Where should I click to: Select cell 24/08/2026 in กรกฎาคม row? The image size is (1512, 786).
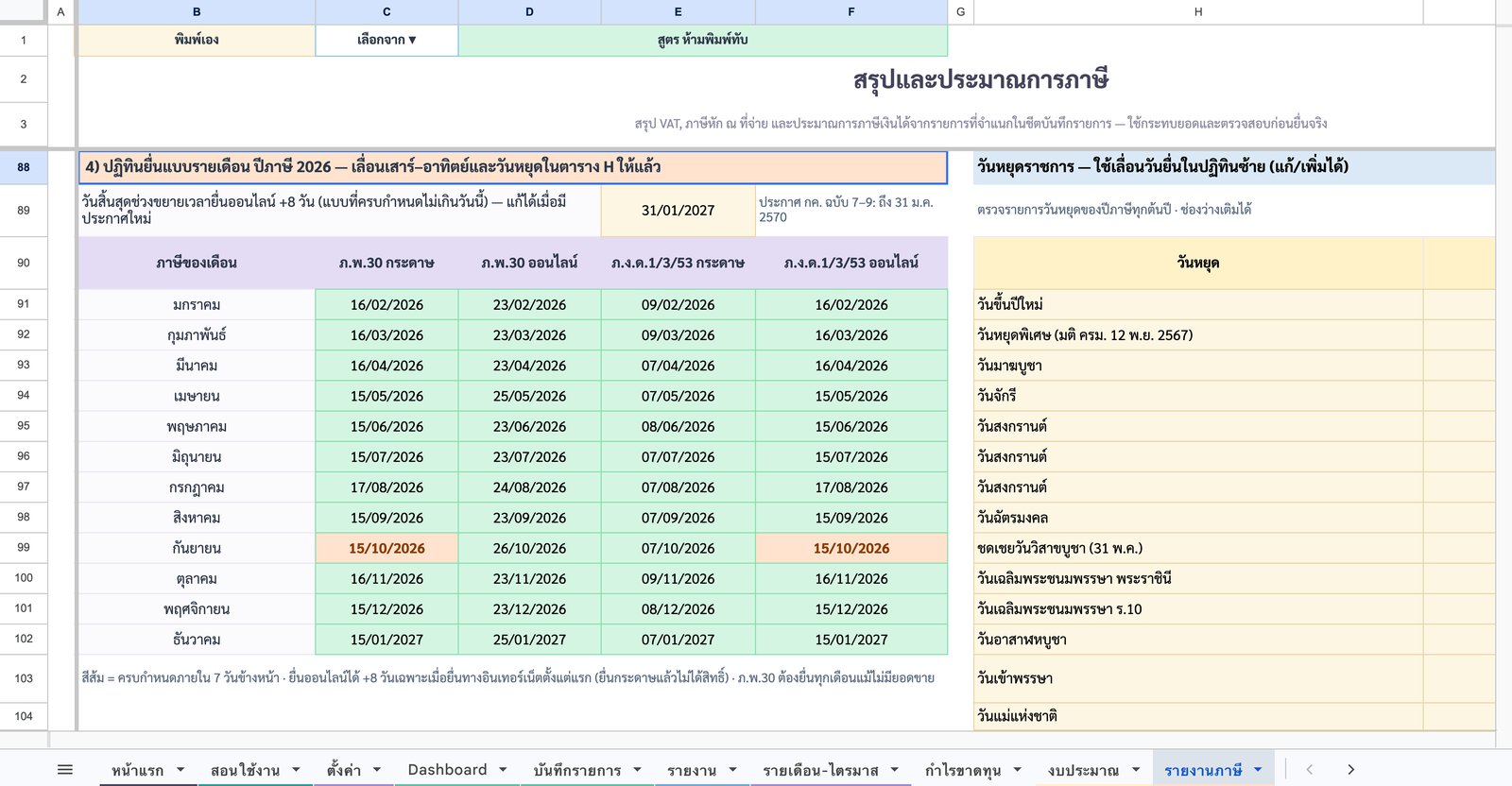[529, 487]
